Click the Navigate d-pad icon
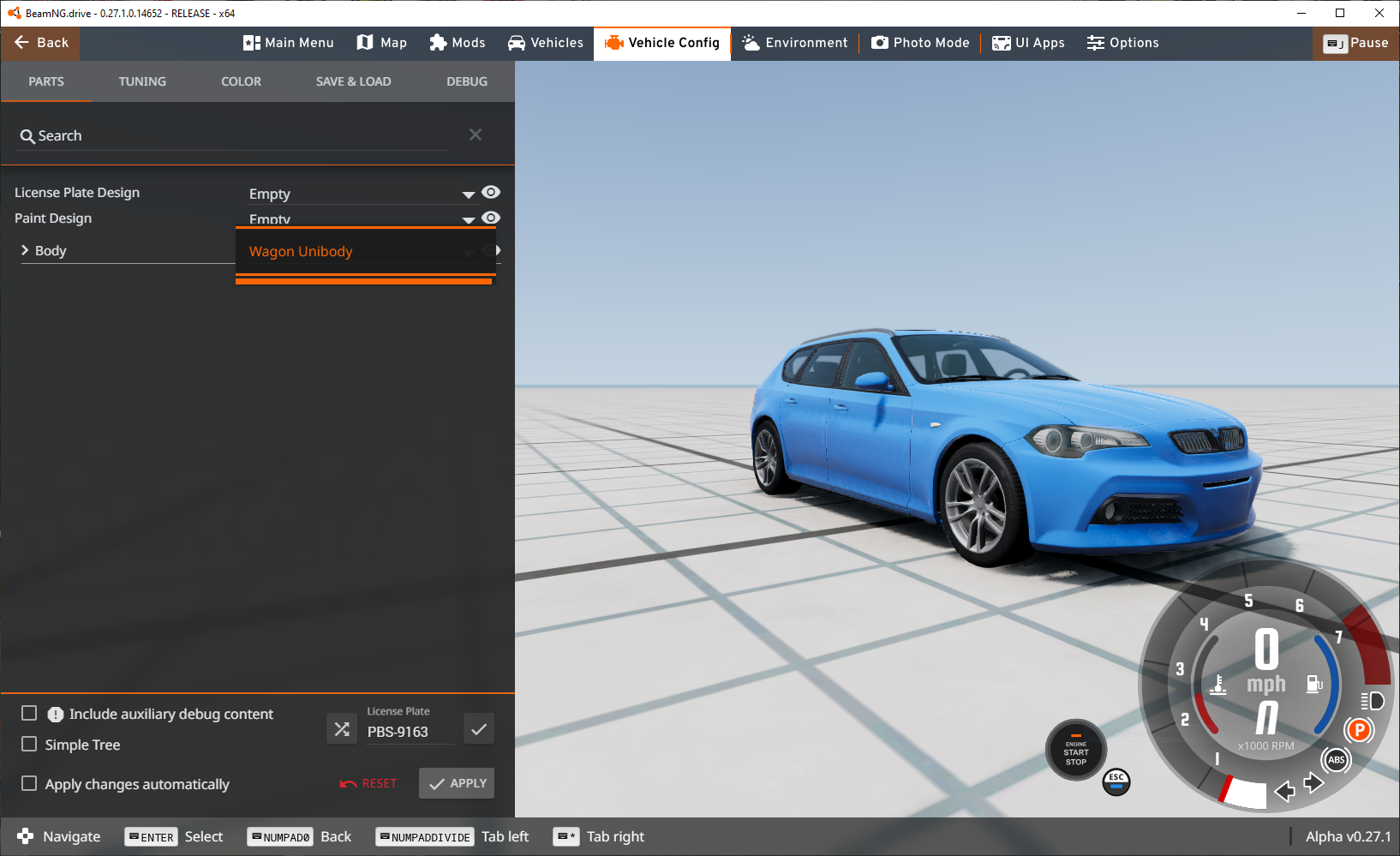1400x856 pixels. pos(26,836)
